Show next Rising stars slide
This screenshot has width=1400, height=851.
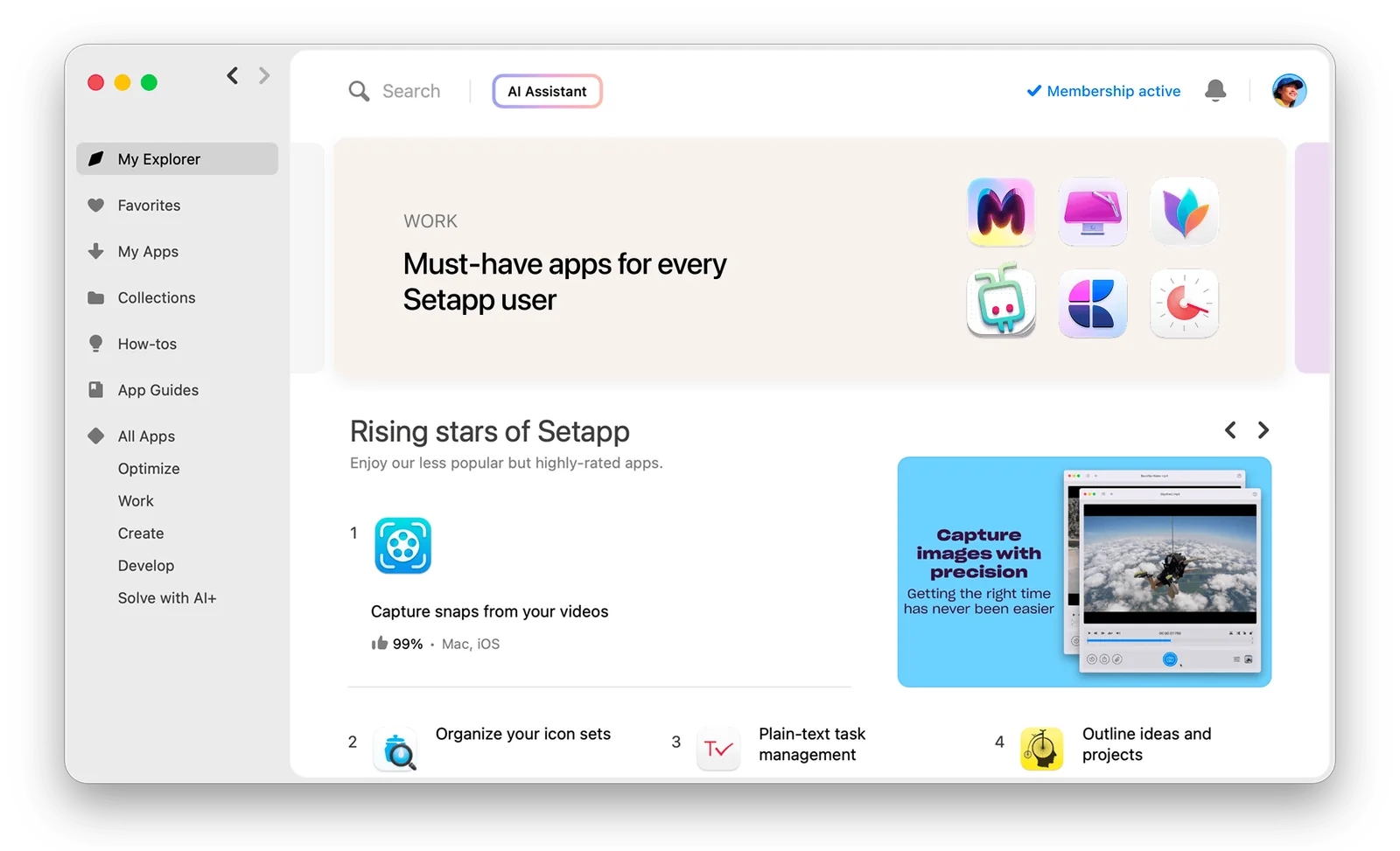pyautogui.click(x=1263, y=430)
